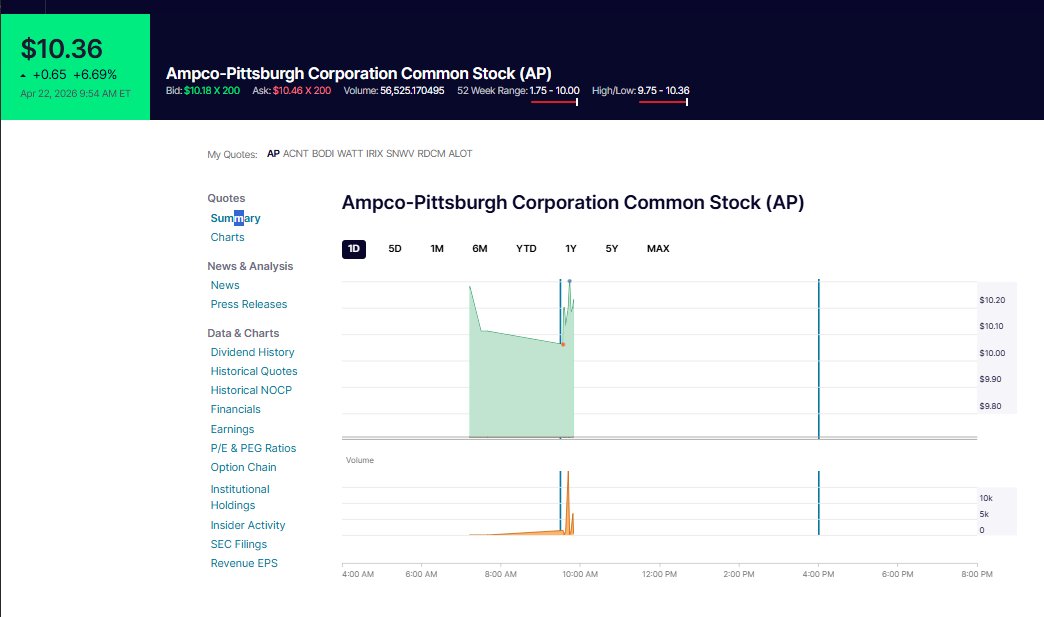Click the Ask $10.46 X 200 value

pos(302,91)
